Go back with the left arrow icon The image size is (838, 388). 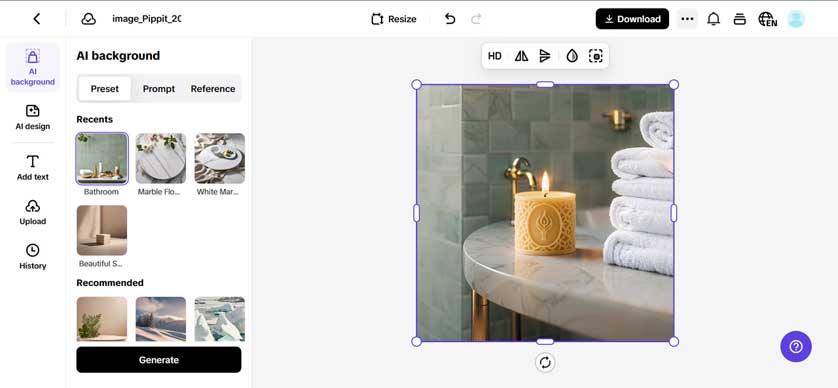pos(36,19)
